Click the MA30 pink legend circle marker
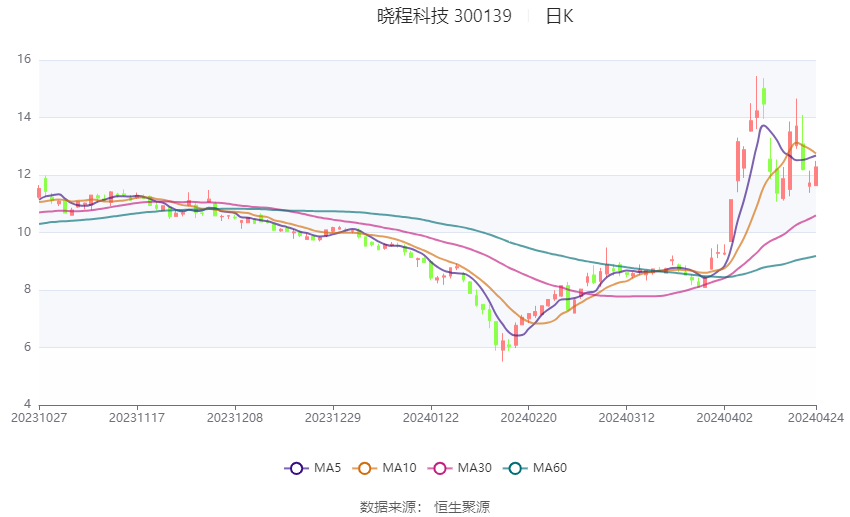 click(437, 468)
